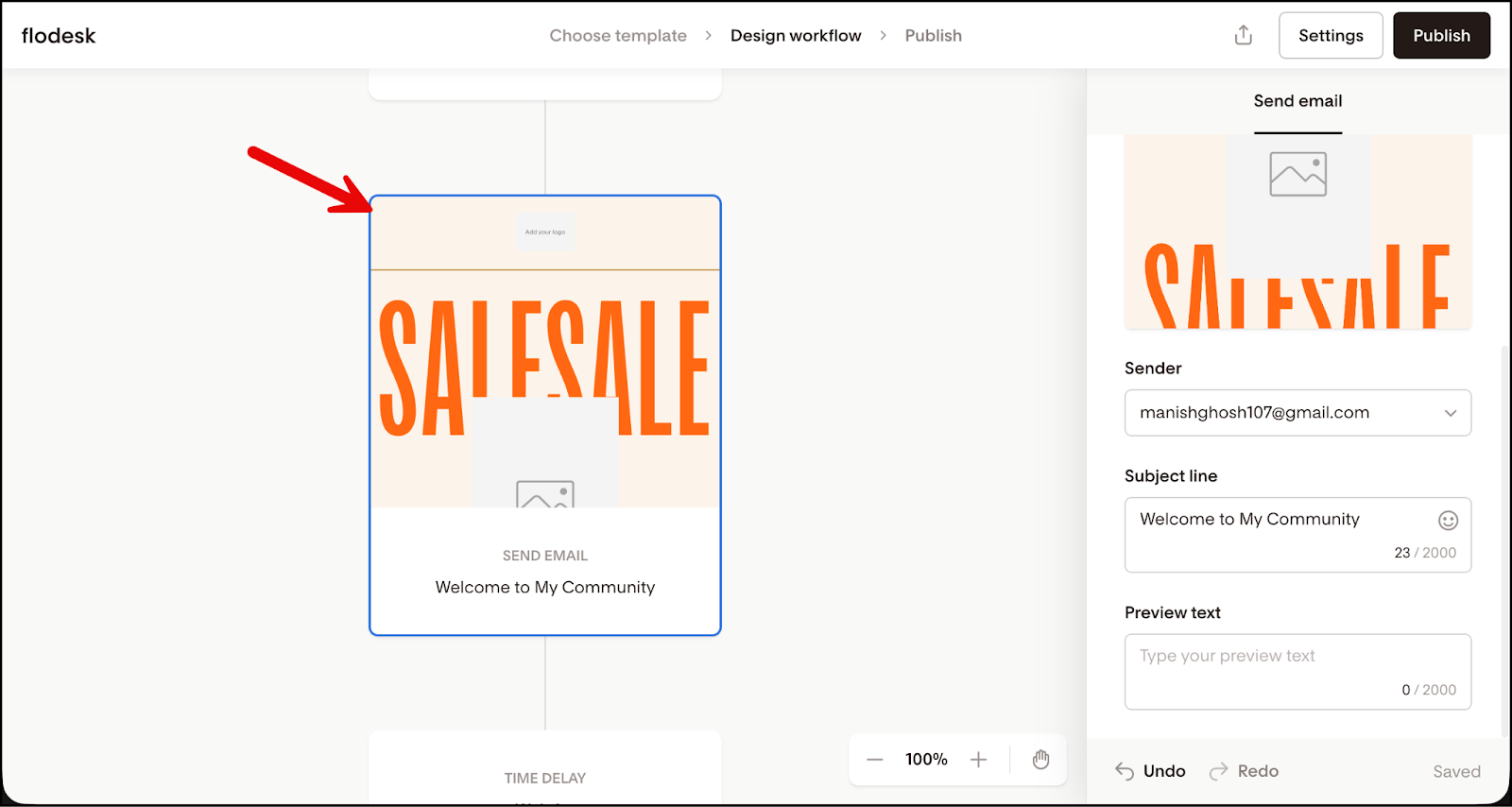
Task: Select the Send Email workflow card
Action: pos(545,416)
